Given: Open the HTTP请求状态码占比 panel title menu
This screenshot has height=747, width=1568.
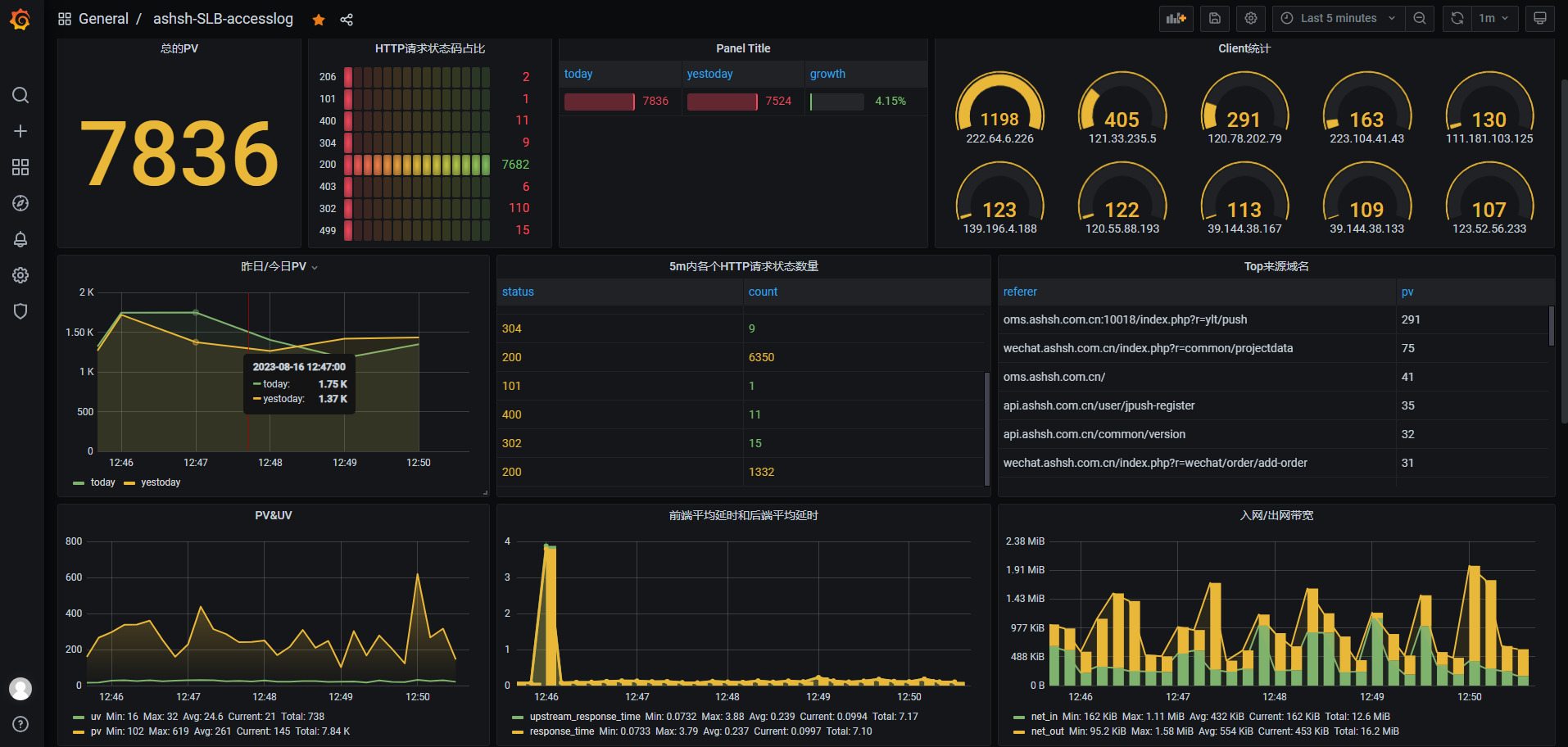Looking at the screenshot, I should coord(430,48).
